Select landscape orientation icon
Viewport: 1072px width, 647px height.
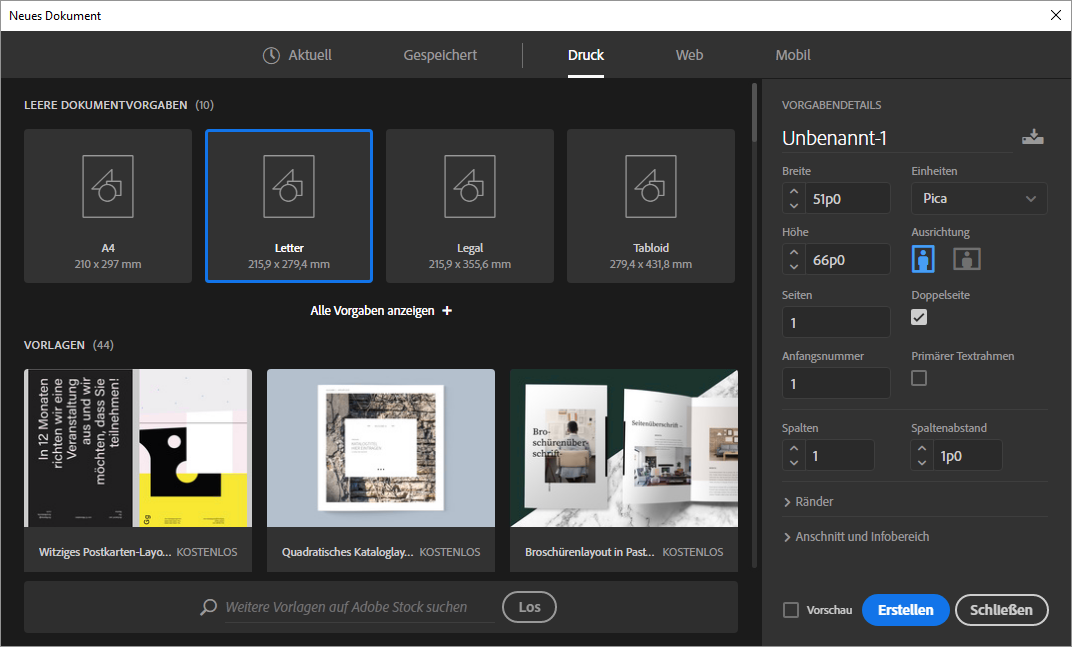967,259
